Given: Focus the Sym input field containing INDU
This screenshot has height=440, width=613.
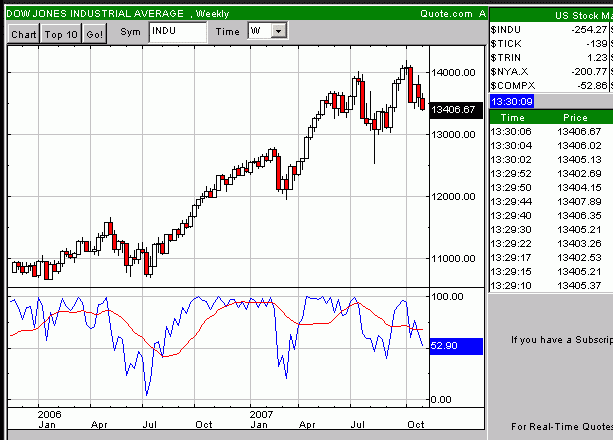Looking at the screenshot, I should click(178, 32).
